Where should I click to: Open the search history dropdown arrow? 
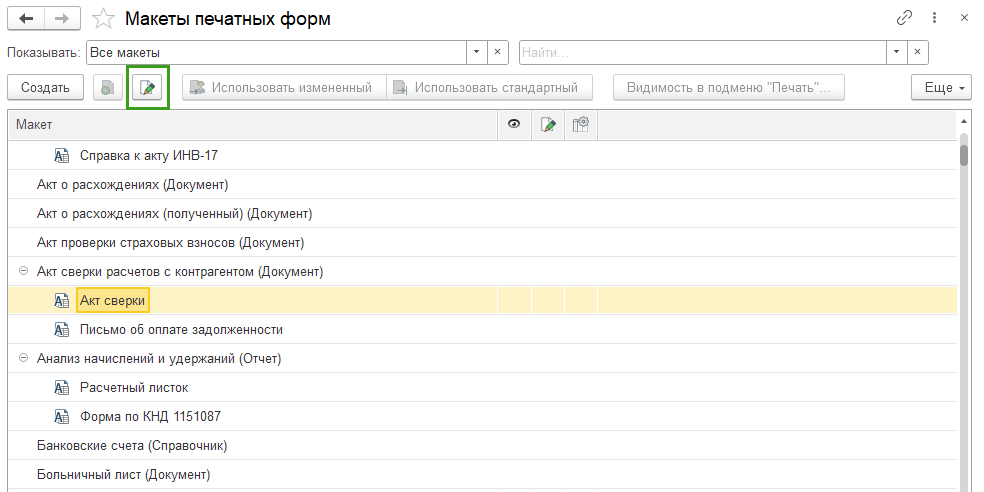[896, 53]
